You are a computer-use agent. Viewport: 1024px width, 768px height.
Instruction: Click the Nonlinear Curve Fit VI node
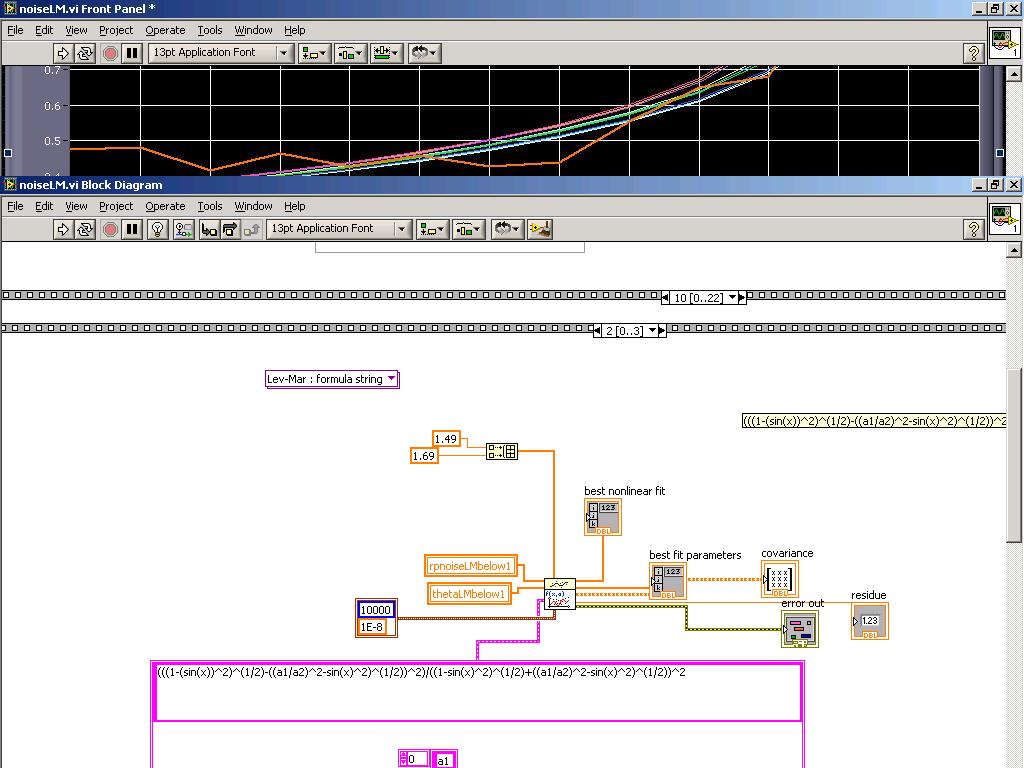coord(559,593)
